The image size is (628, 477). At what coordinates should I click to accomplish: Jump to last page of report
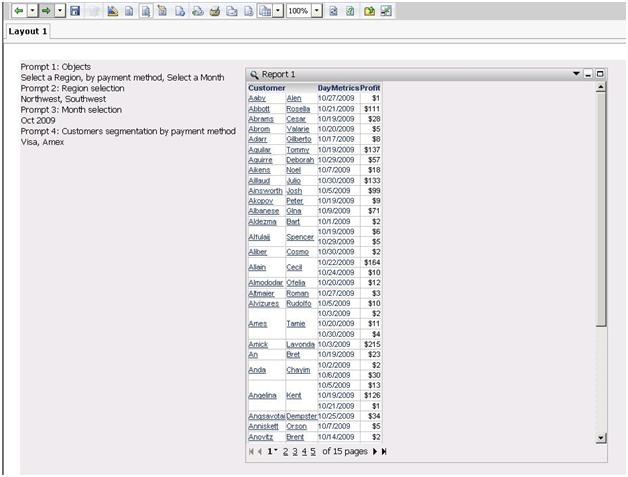tap(384, 452)
